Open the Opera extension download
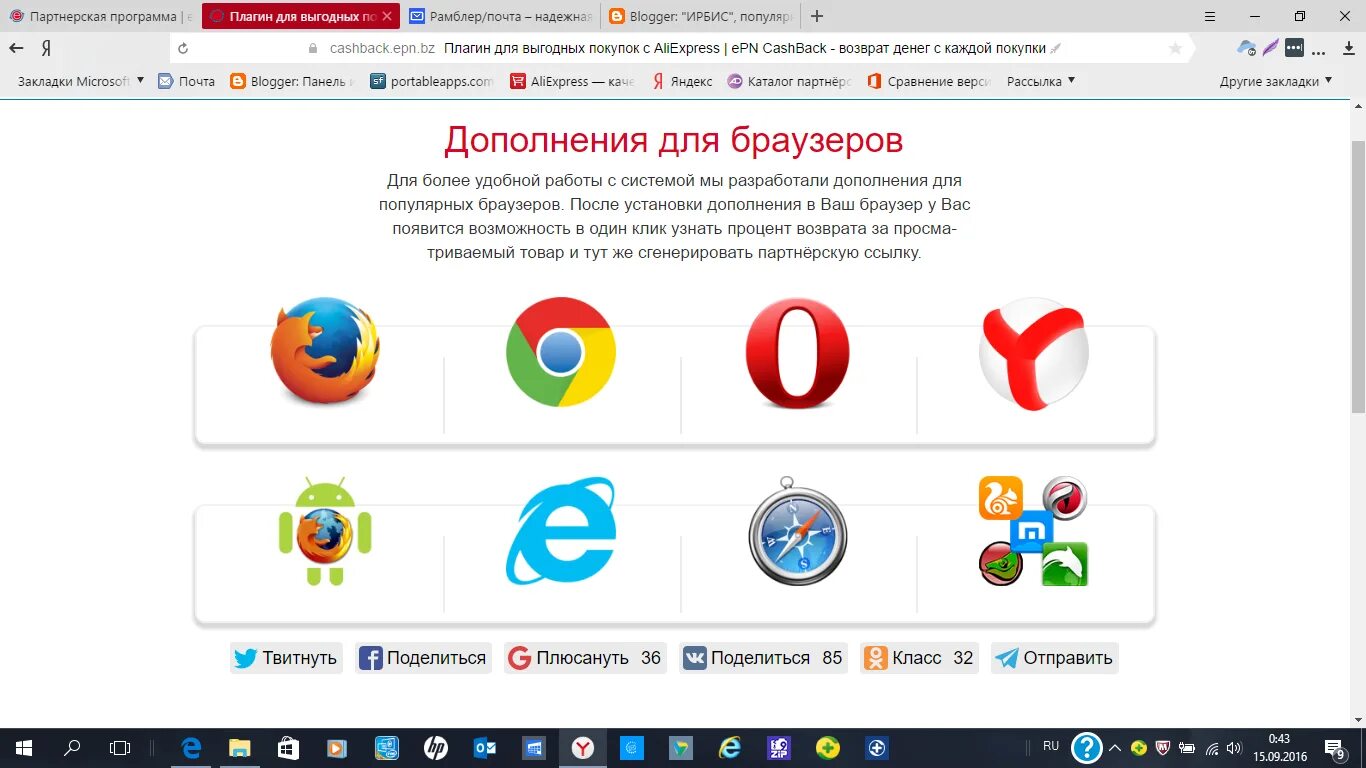 (x=797, y=353)
